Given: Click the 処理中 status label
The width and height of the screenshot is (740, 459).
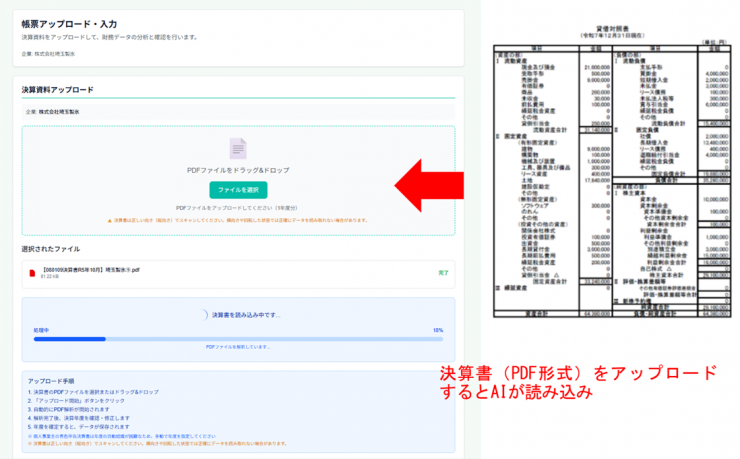Looking at the screenshot, I should 41,330.
